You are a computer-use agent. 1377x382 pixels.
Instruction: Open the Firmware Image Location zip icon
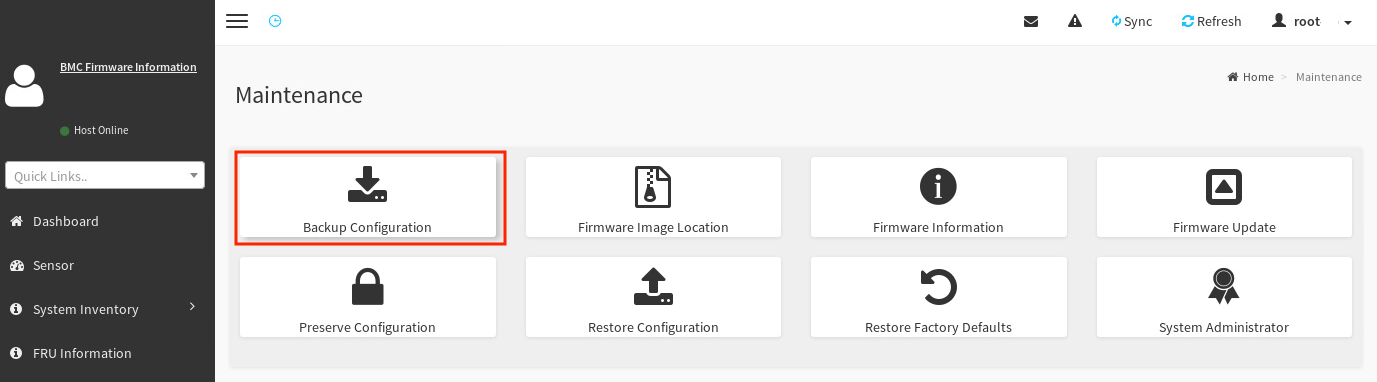pos(653,185)
